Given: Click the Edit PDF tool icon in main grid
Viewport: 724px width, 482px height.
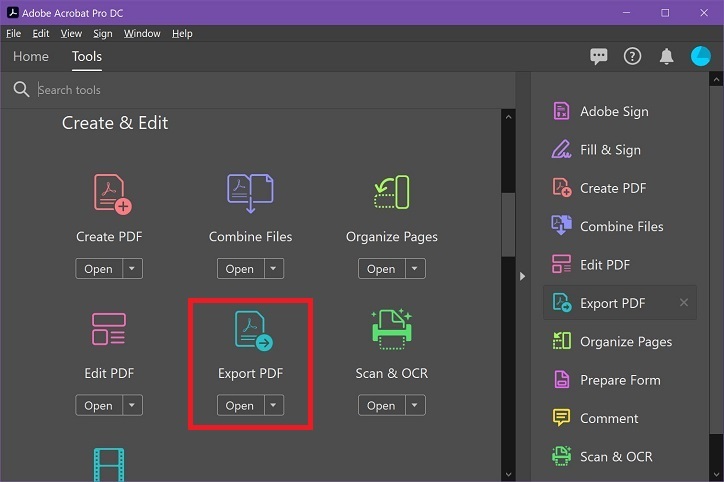Looking at the screenshot, I should 109,329.
